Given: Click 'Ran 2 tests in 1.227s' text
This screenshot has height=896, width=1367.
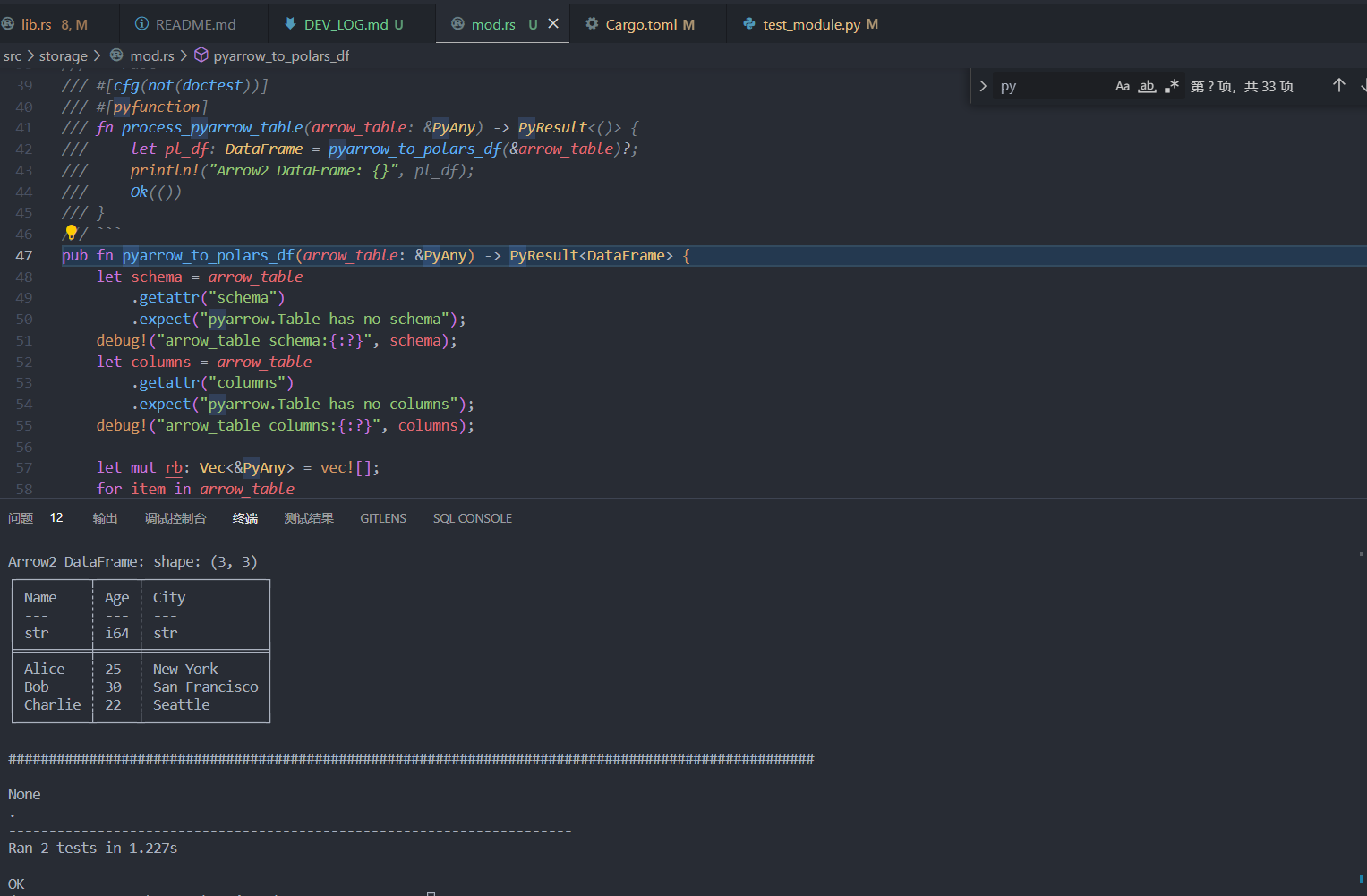Looking at the screenshot, I should pyautogui.click(x=93, y=848).
